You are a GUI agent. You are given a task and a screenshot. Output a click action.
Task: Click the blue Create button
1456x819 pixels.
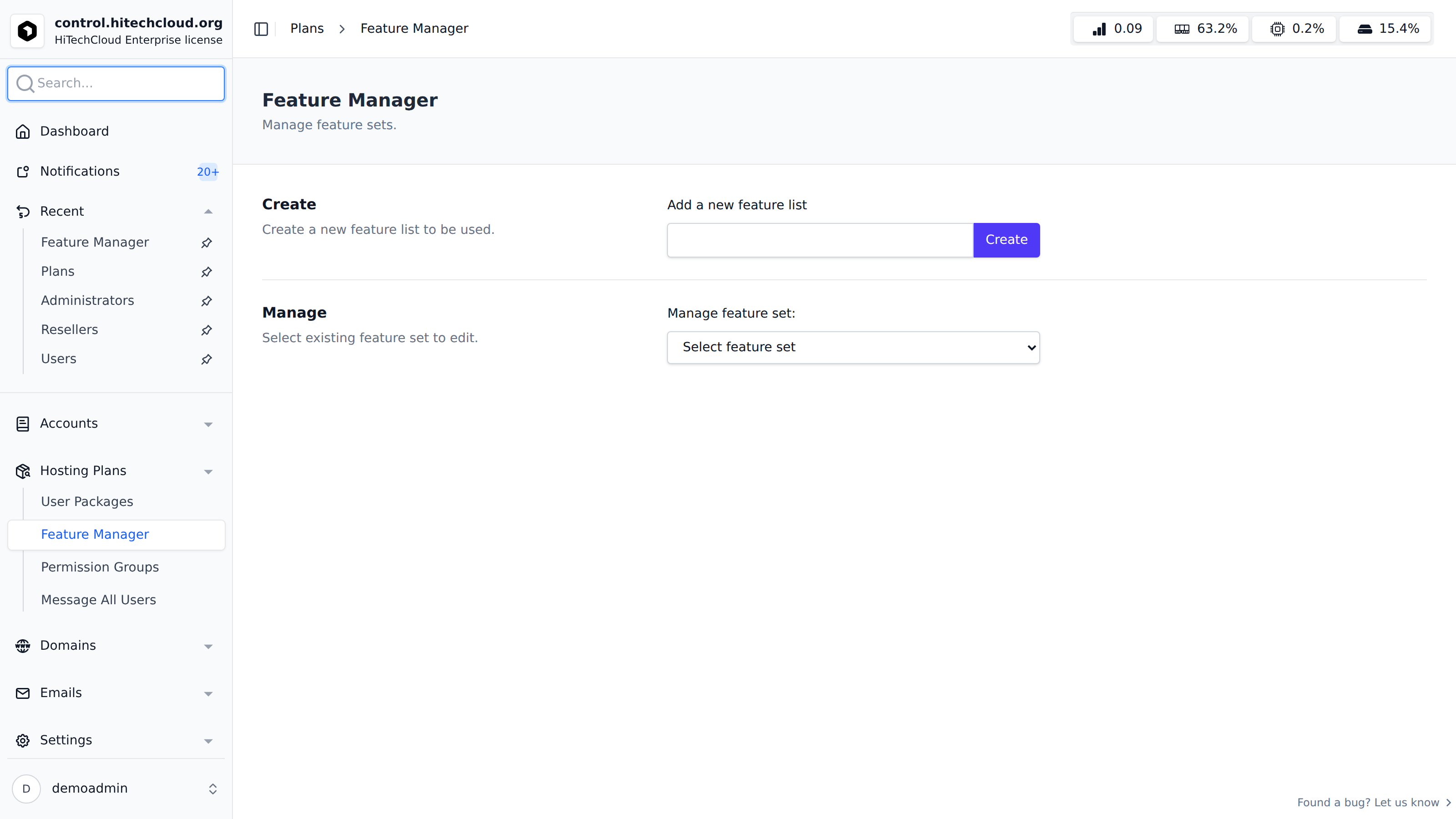[1006, 240]
